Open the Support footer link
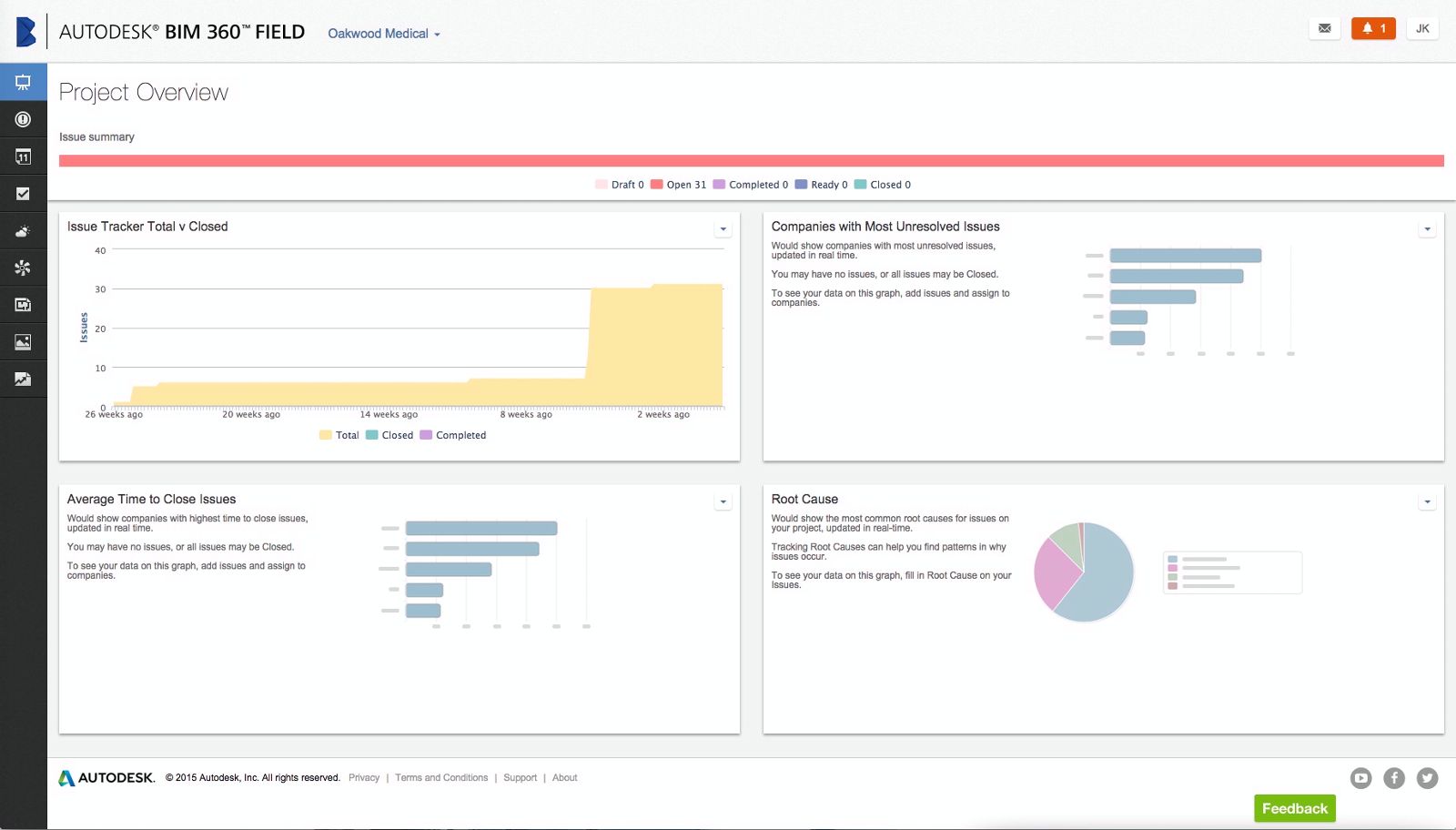Image resolution: width=1456 pixels, height=830 pixels. coord(521,778)
